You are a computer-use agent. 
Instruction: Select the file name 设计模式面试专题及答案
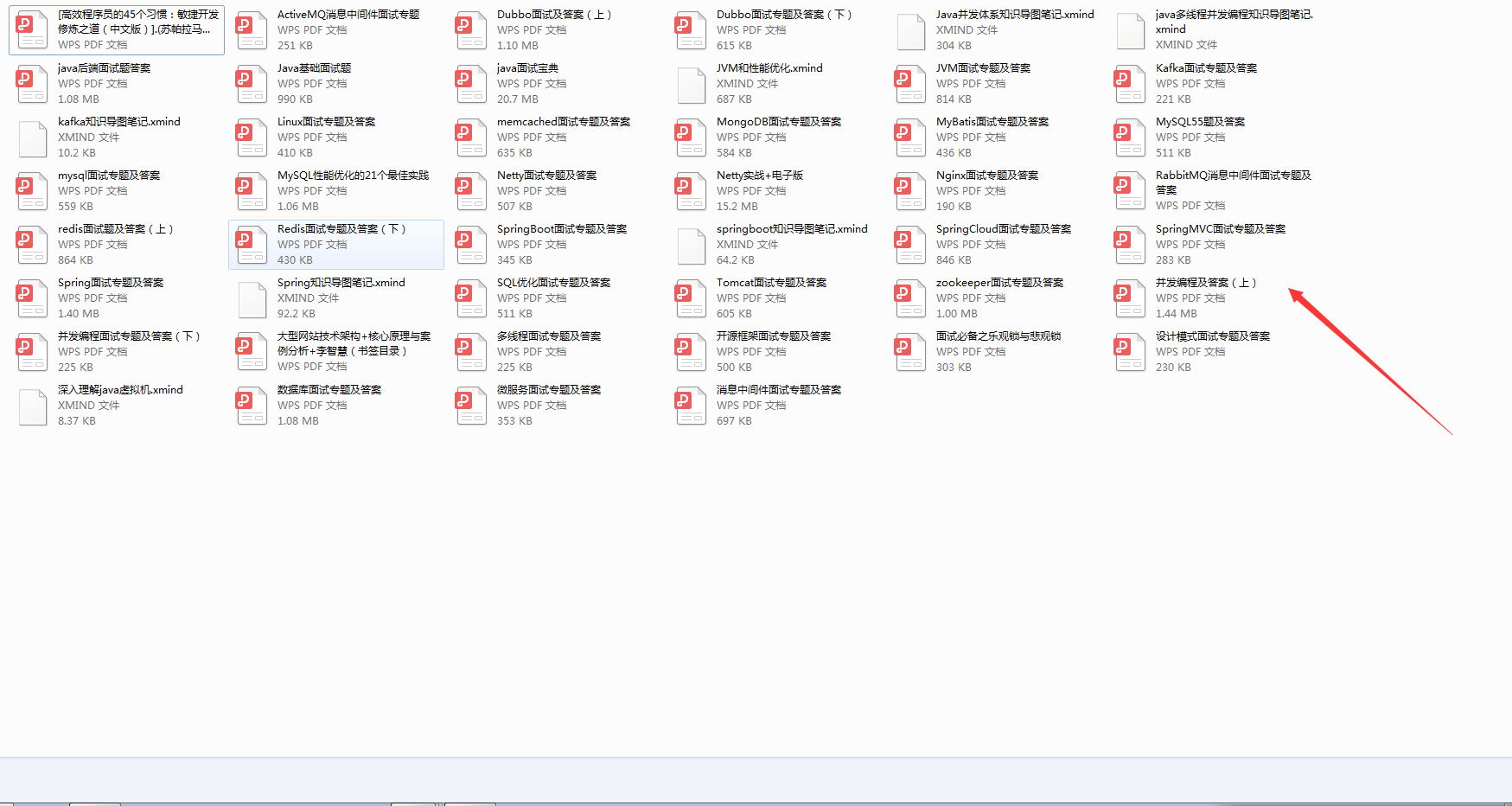pos(1213,336)
